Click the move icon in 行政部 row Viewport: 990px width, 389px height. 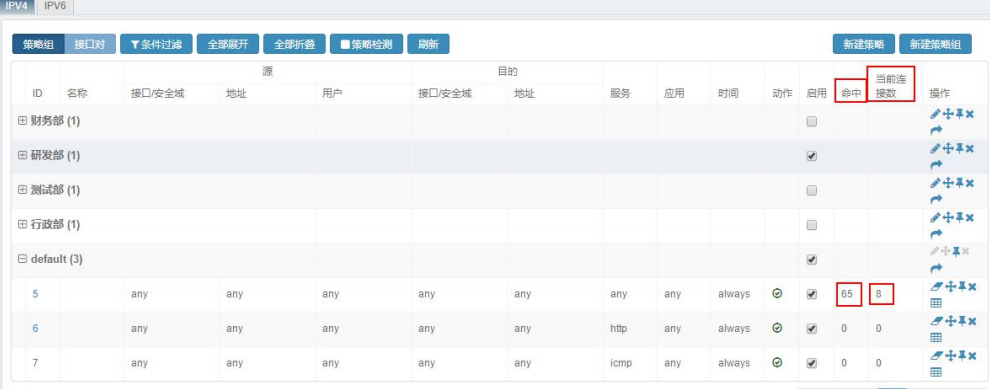[x=947, y=218]
